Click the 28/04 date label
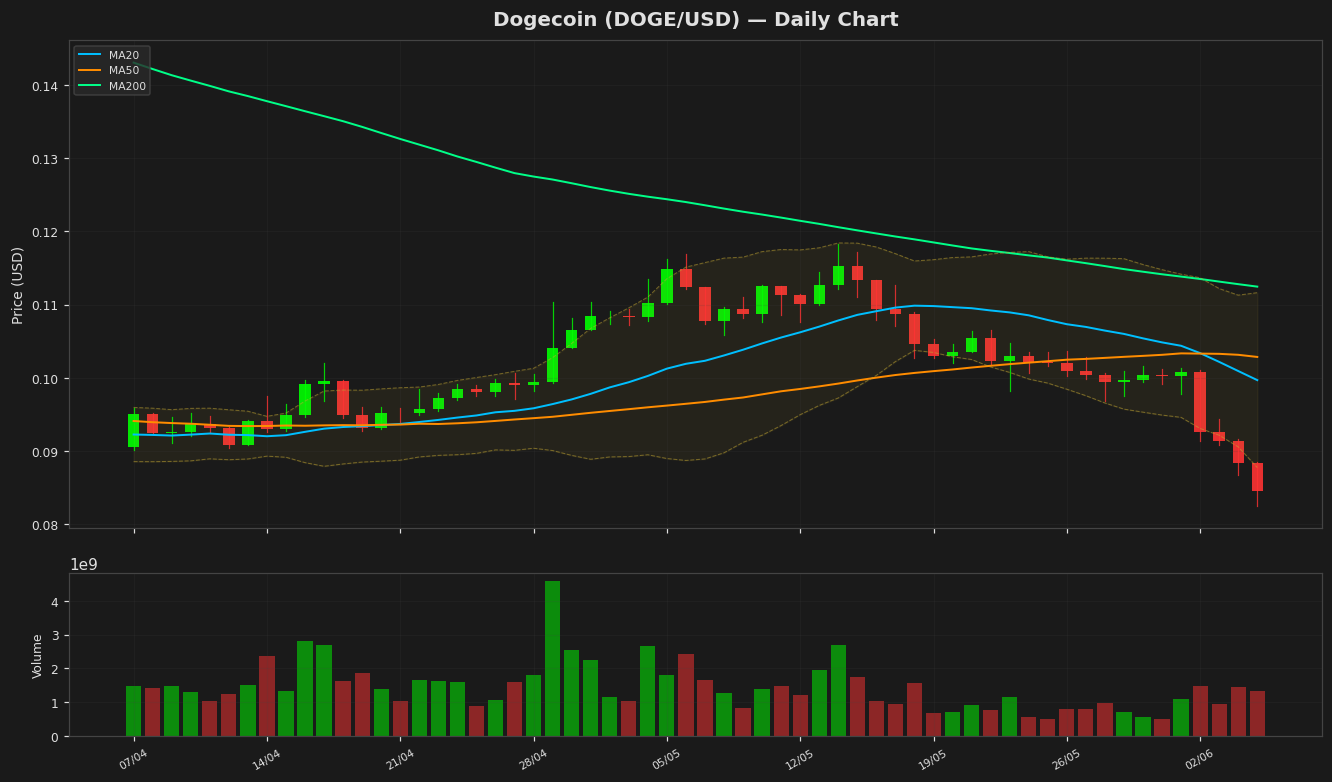This screenshot has height=782, width=1332. pos(534,759)
